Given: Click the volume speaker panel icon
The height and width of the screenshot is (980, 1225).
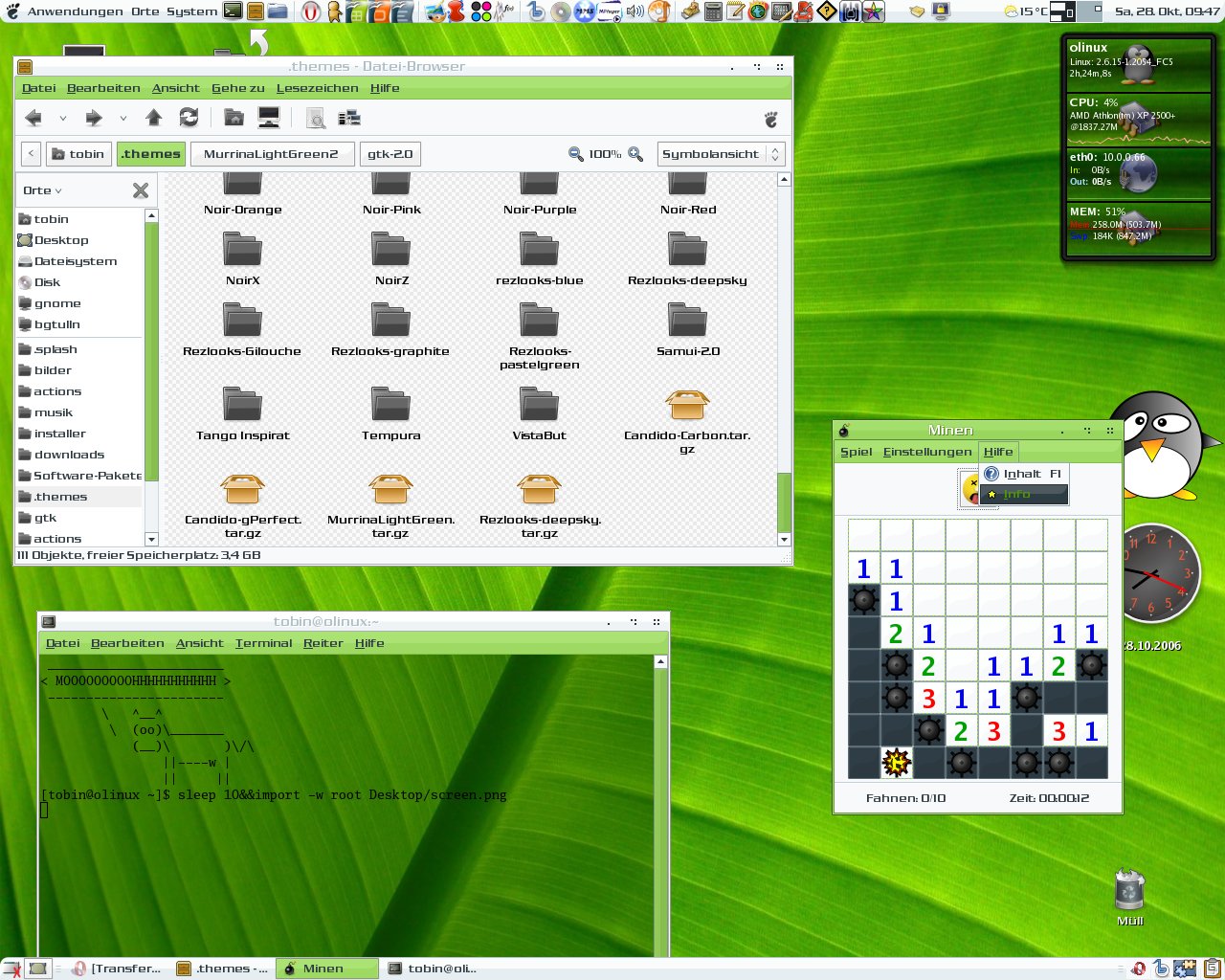Looking at the screenshot, I should coord(635,11).
